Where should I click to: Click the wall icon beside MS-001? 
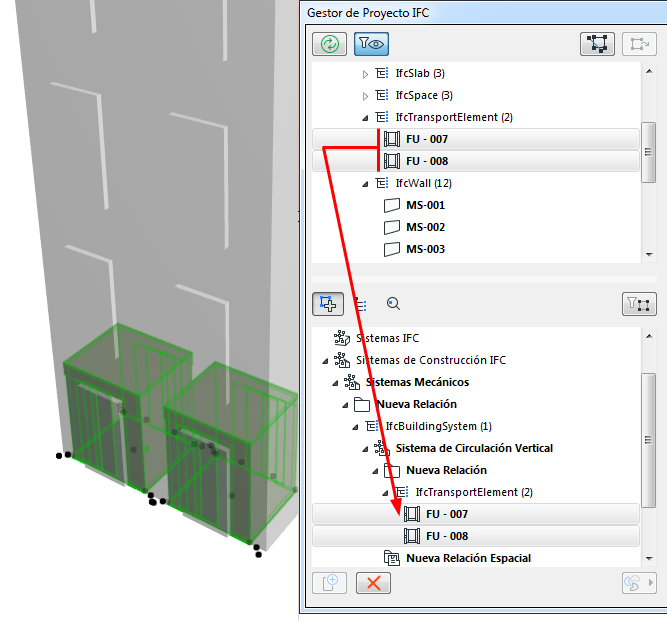point(392,205)
